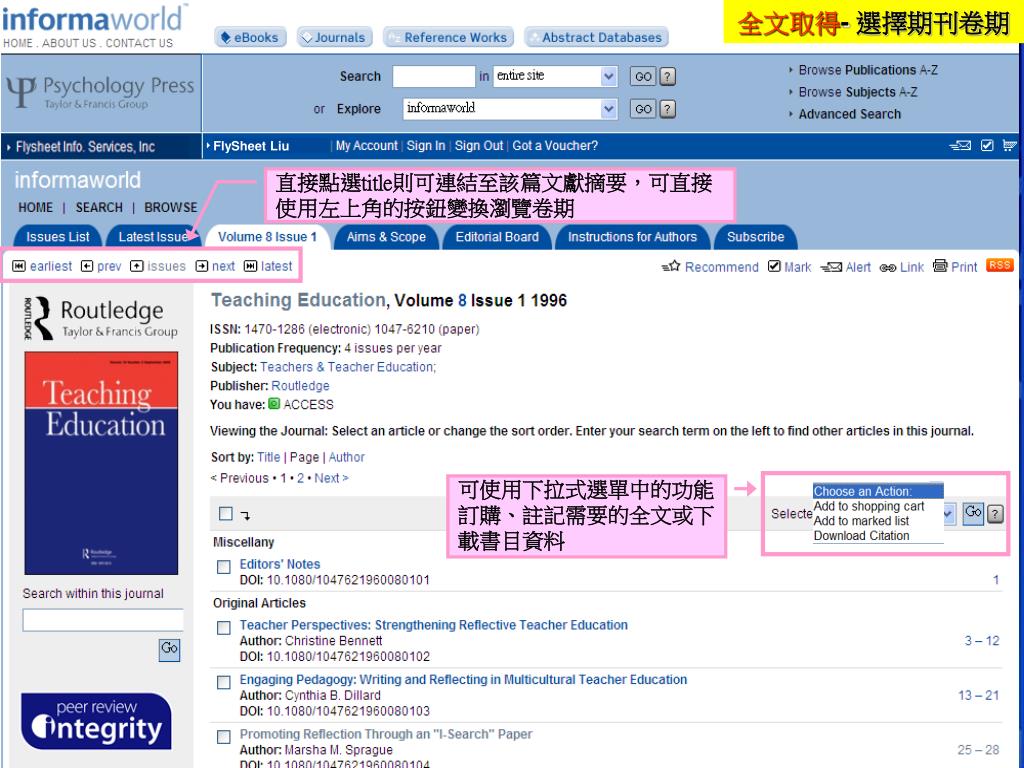Check the Promoting Reflection article checkbox
The height and width of the screenshot is (768, 1024).
tap(224, 737)
